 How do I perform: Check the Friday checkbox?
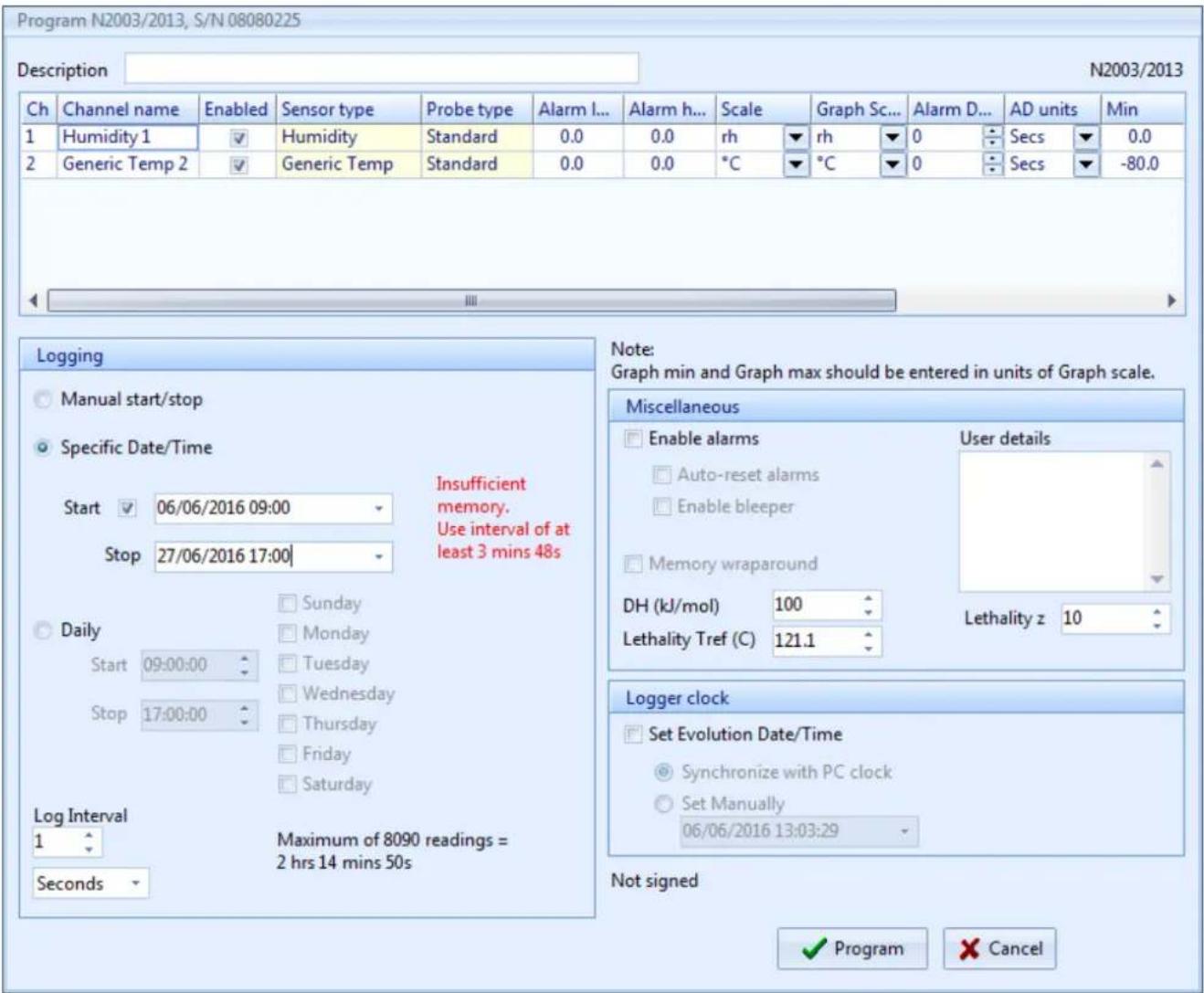288,754
